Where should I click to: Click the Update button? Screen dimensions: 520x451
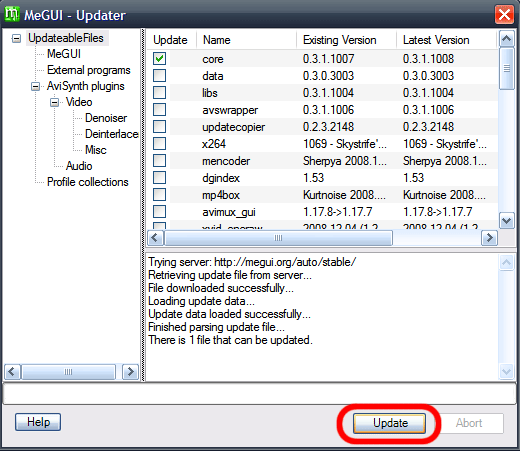[x=390, y=423]
